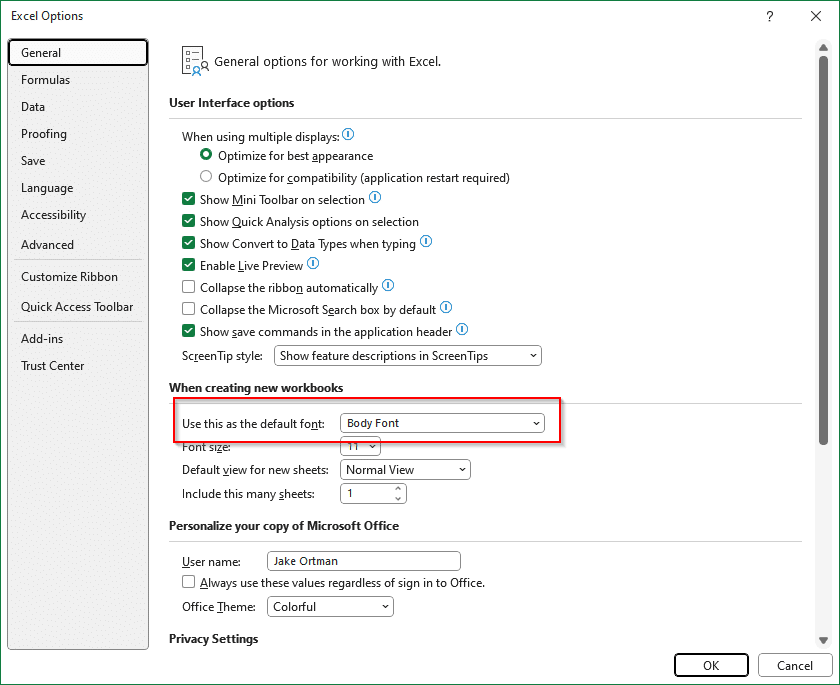Decrease the number of sheets with down arrow

pyautogui.click(x=398, y=499)
